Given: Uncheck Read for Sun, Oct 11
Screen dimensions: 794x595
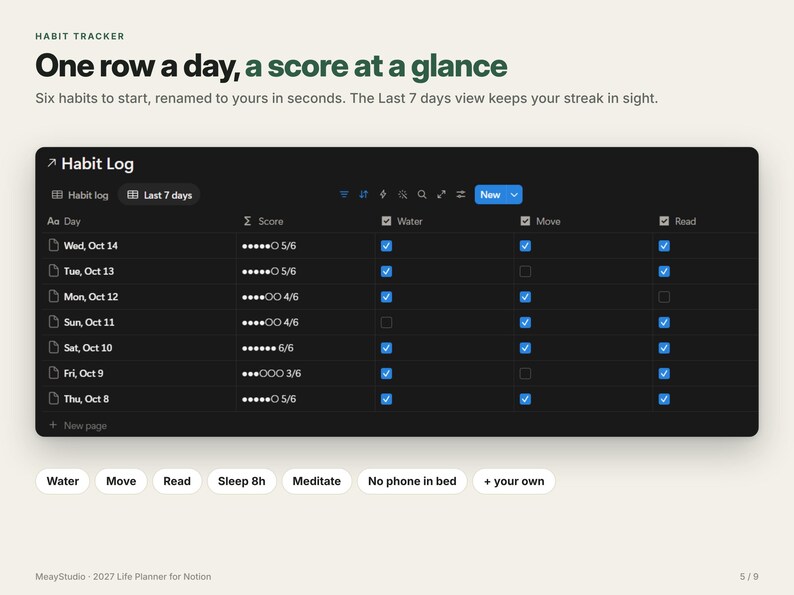Looking at the screenshot, I should [664, 323].
